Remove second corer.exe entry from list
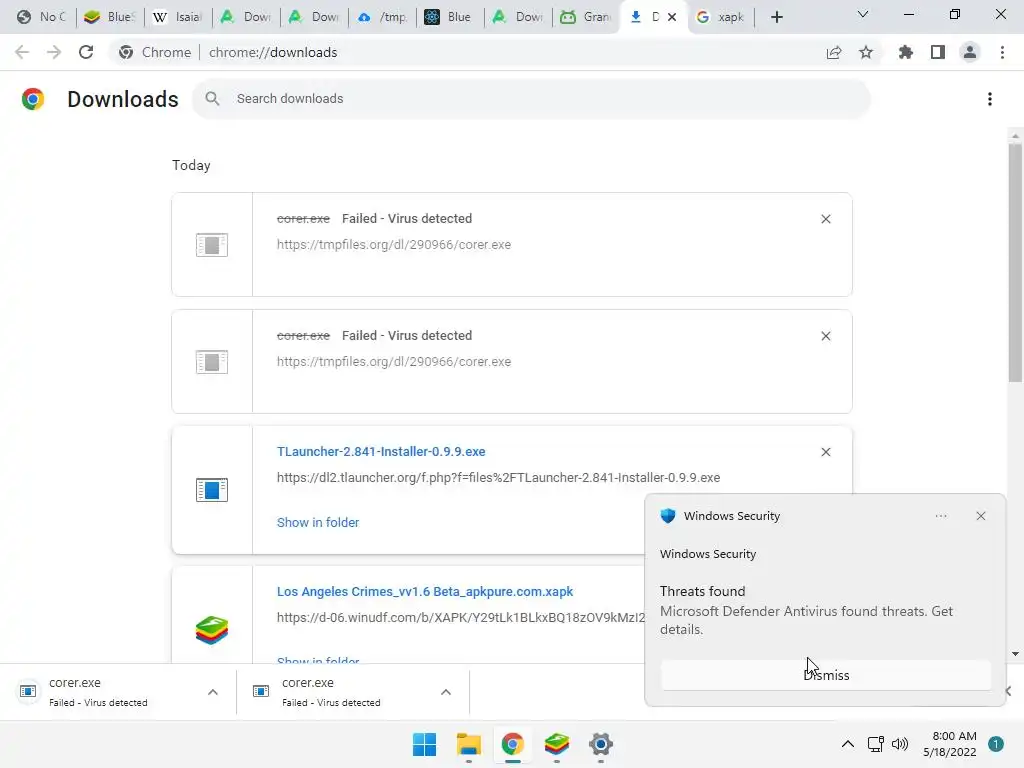This screenshot has height=768, width=1024. [x=825, y=336]
